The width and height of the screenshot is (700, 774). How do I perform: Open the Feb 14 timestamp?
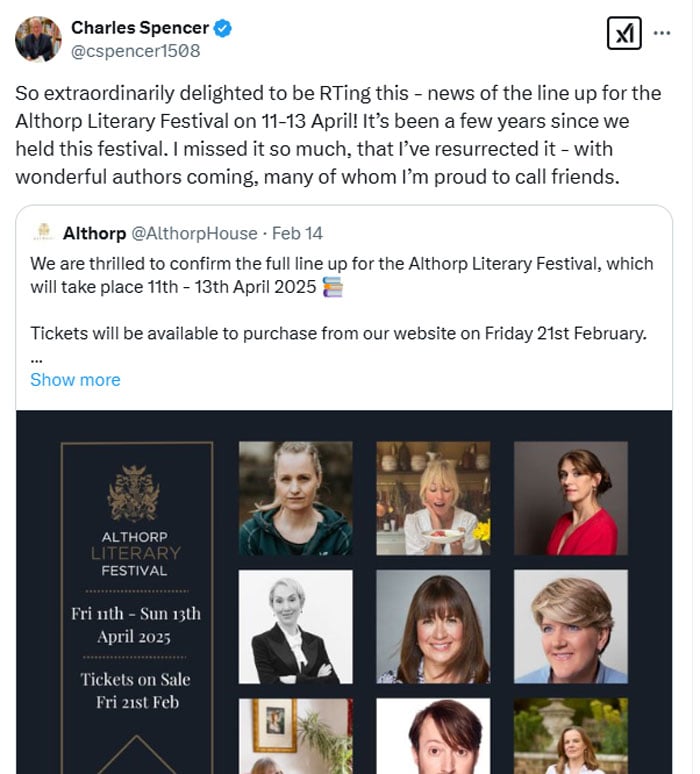[x=298, y=233]
